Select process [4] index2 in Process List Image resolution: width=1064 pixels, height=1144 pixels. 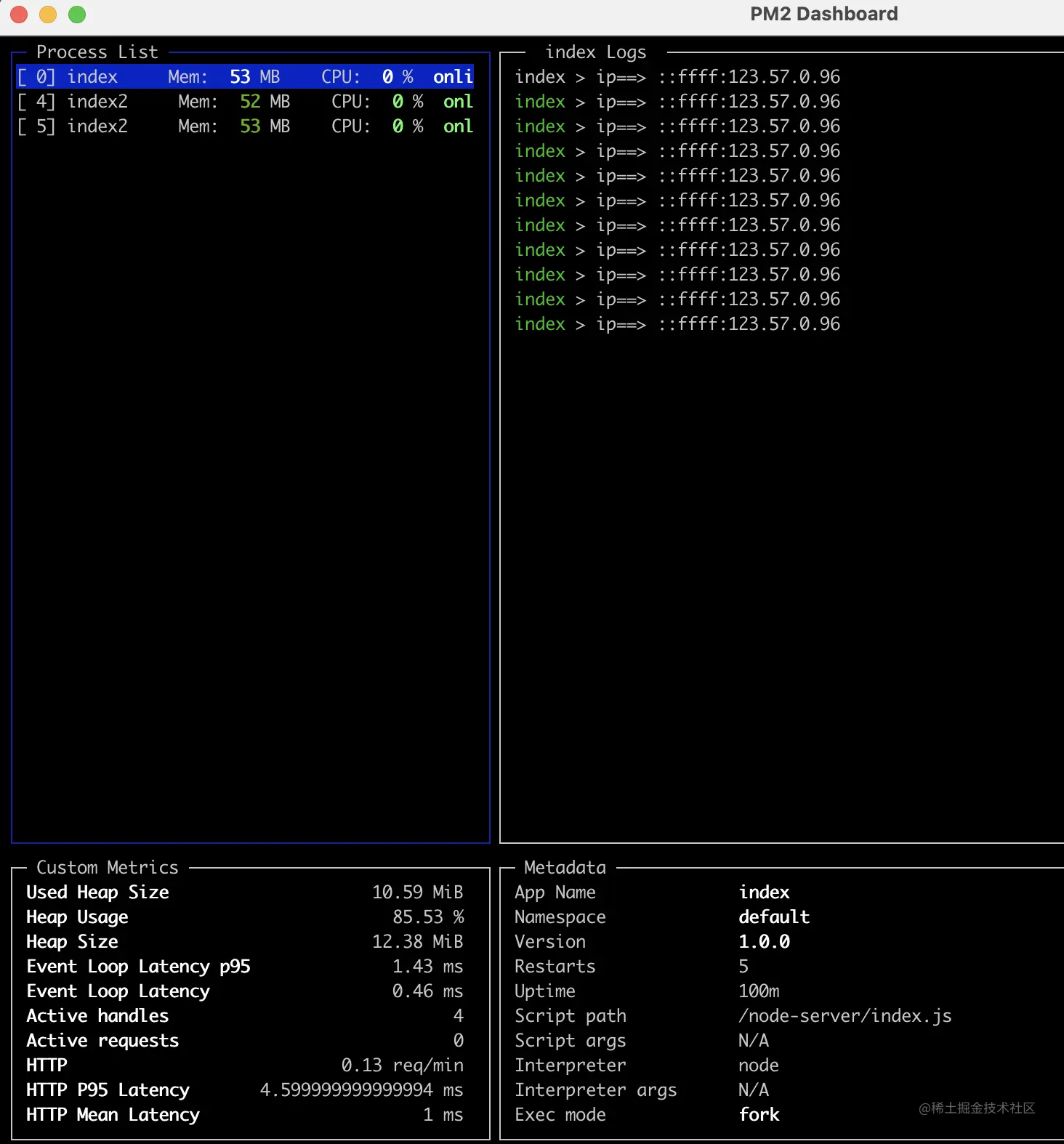coord(245,102)
